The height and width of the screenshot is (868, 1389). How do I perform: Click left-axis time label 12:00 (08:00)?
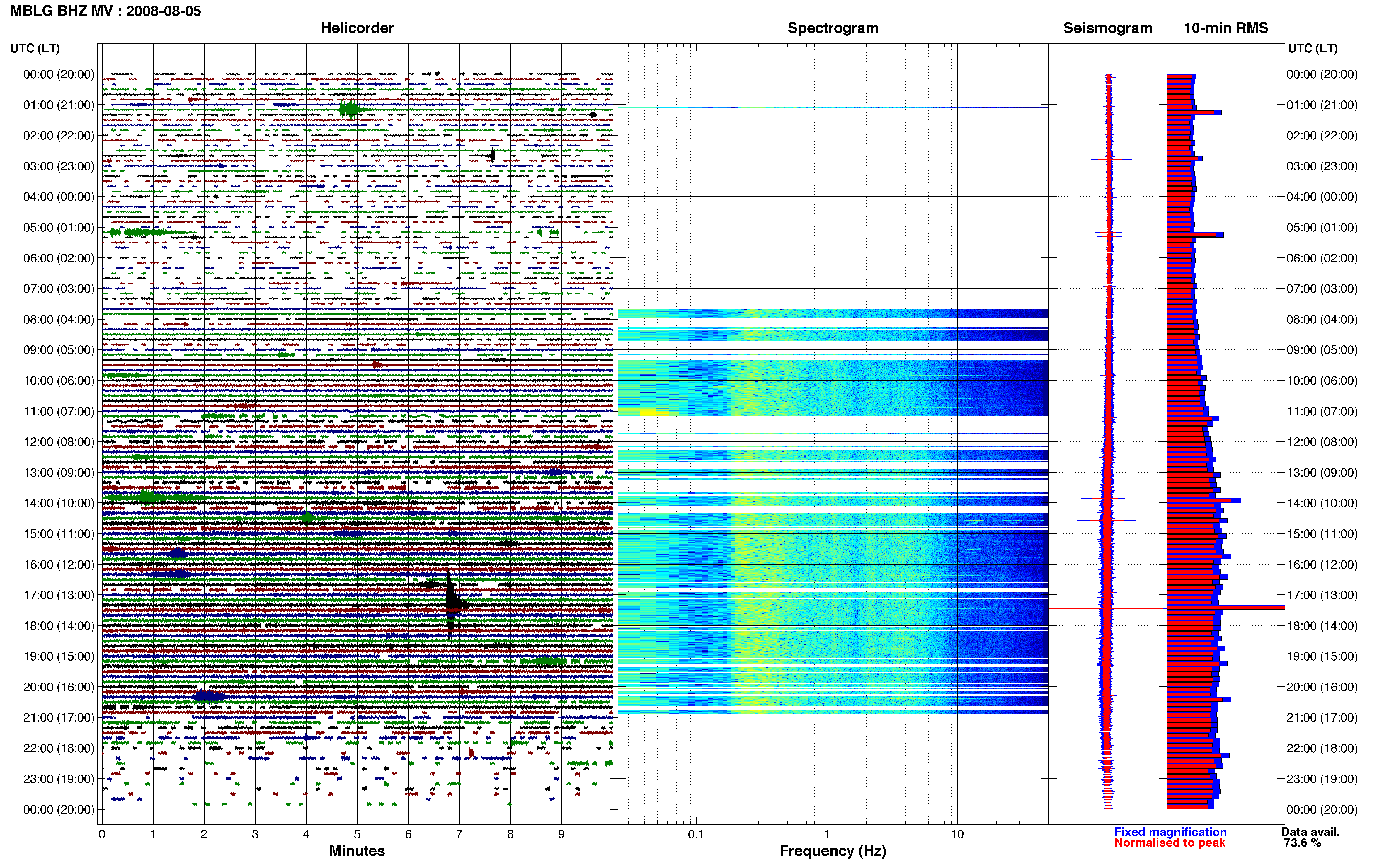59,442
